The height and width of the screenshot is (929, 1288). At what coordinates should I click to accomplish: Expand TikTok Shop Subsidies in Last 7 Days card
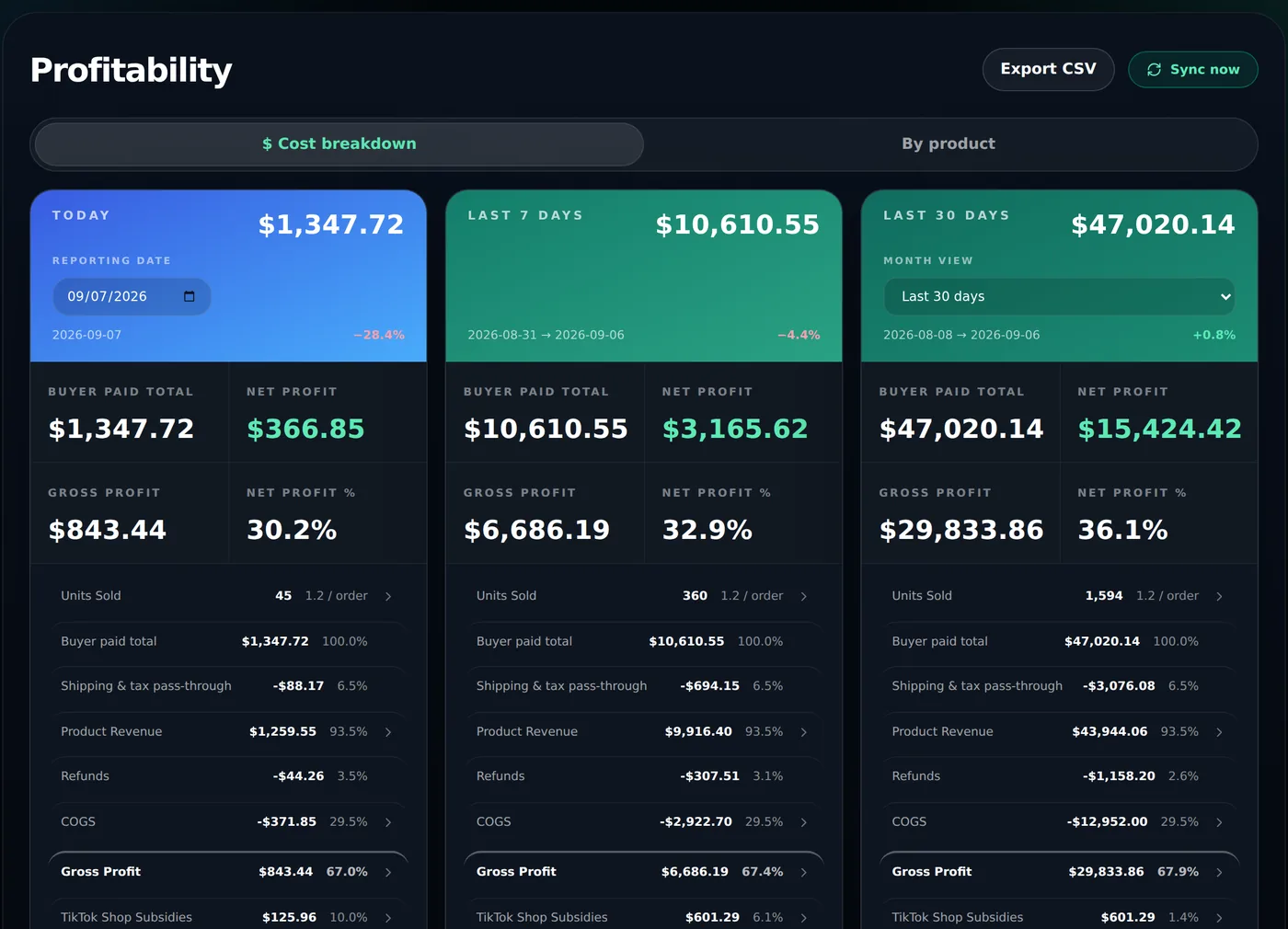point(644,918)
